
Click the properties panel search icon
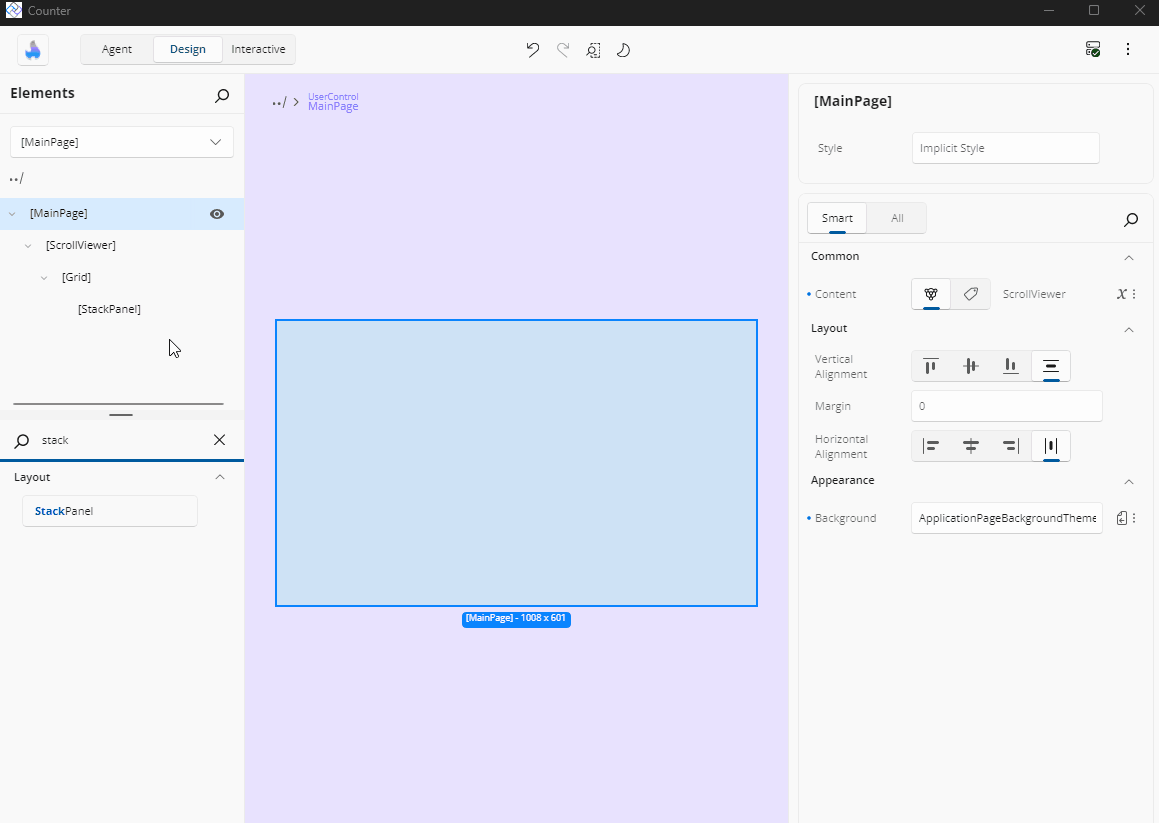tap(1131, 219)
